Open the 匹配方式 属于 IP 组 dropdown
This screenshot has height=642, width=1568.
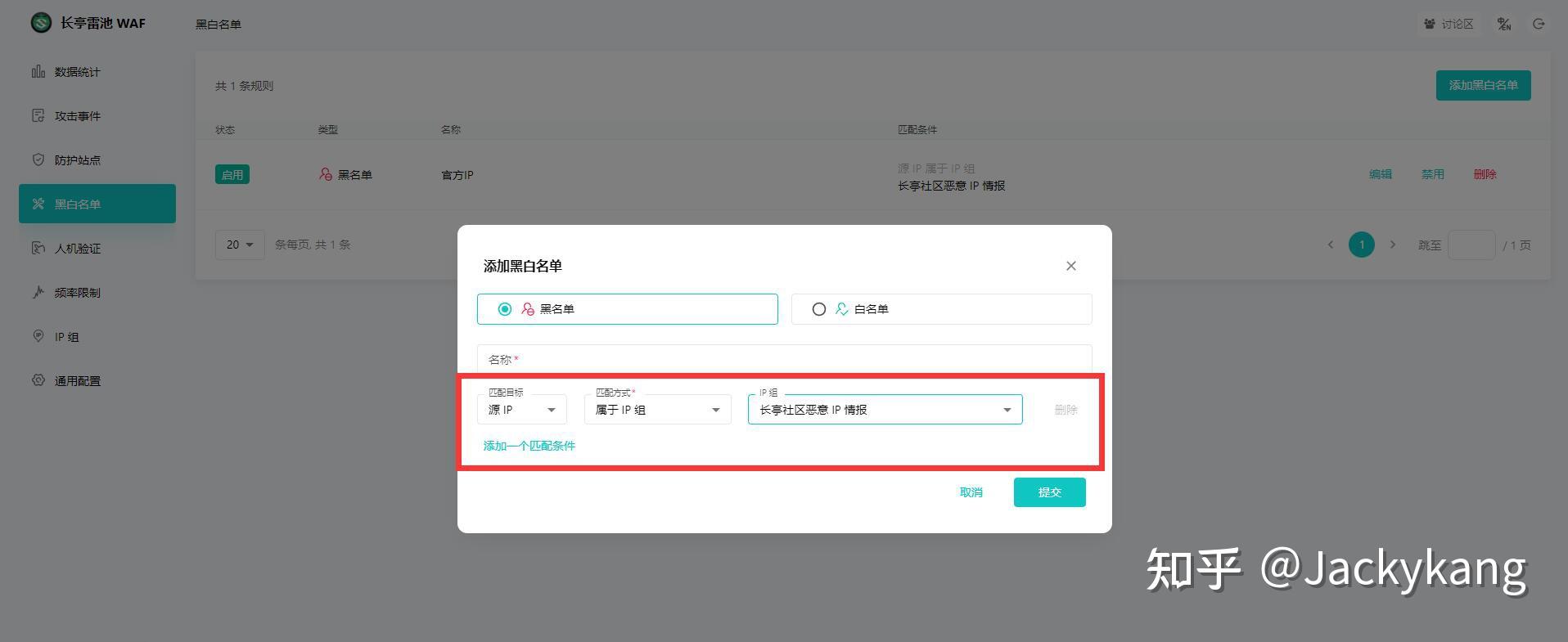tap(658, 410)
